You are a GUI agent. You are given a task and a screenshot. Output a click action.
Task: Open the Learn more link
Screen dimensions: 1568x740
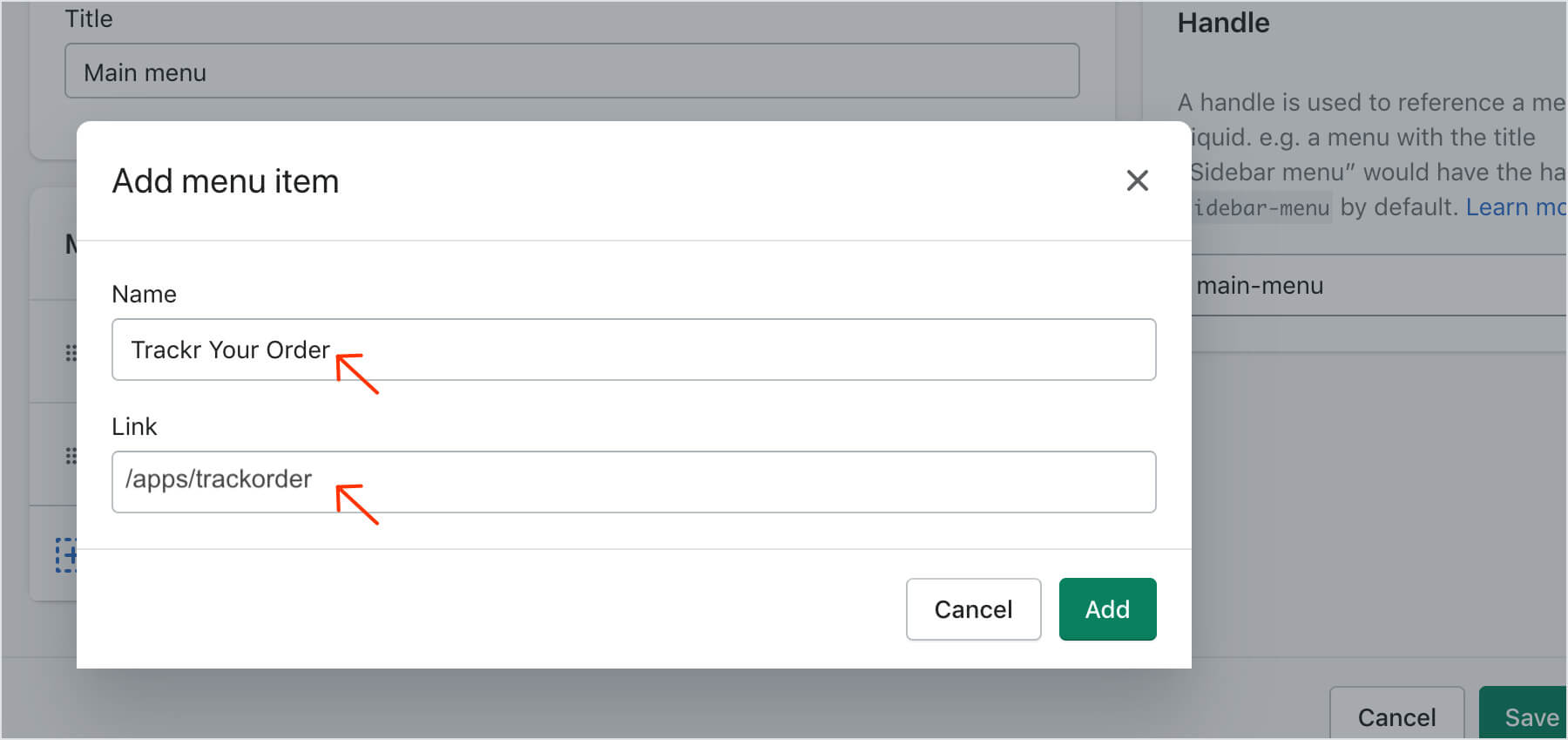pyautogui.click(x=1514, y=207)
